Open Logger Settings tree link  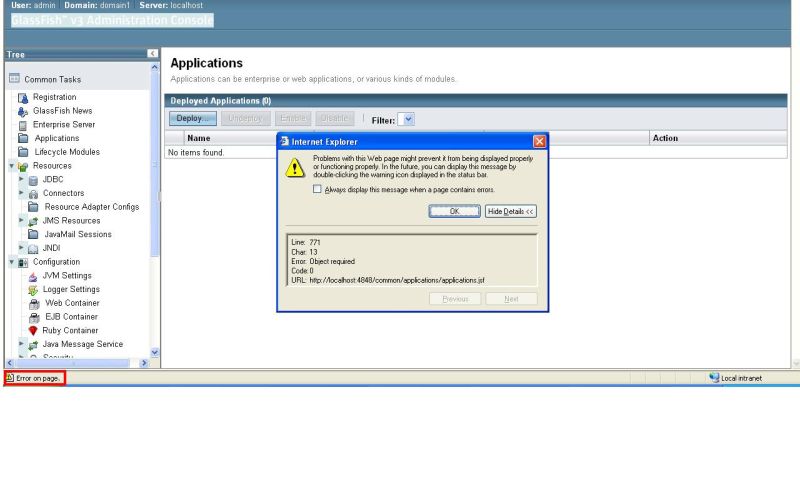(x=71, y=289)
